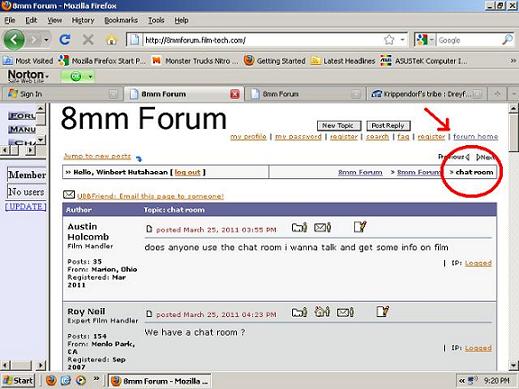Email Austin Holcomb using the envelope icon
The width and height of the screenshot is (519, 389).
pos(322,228)
